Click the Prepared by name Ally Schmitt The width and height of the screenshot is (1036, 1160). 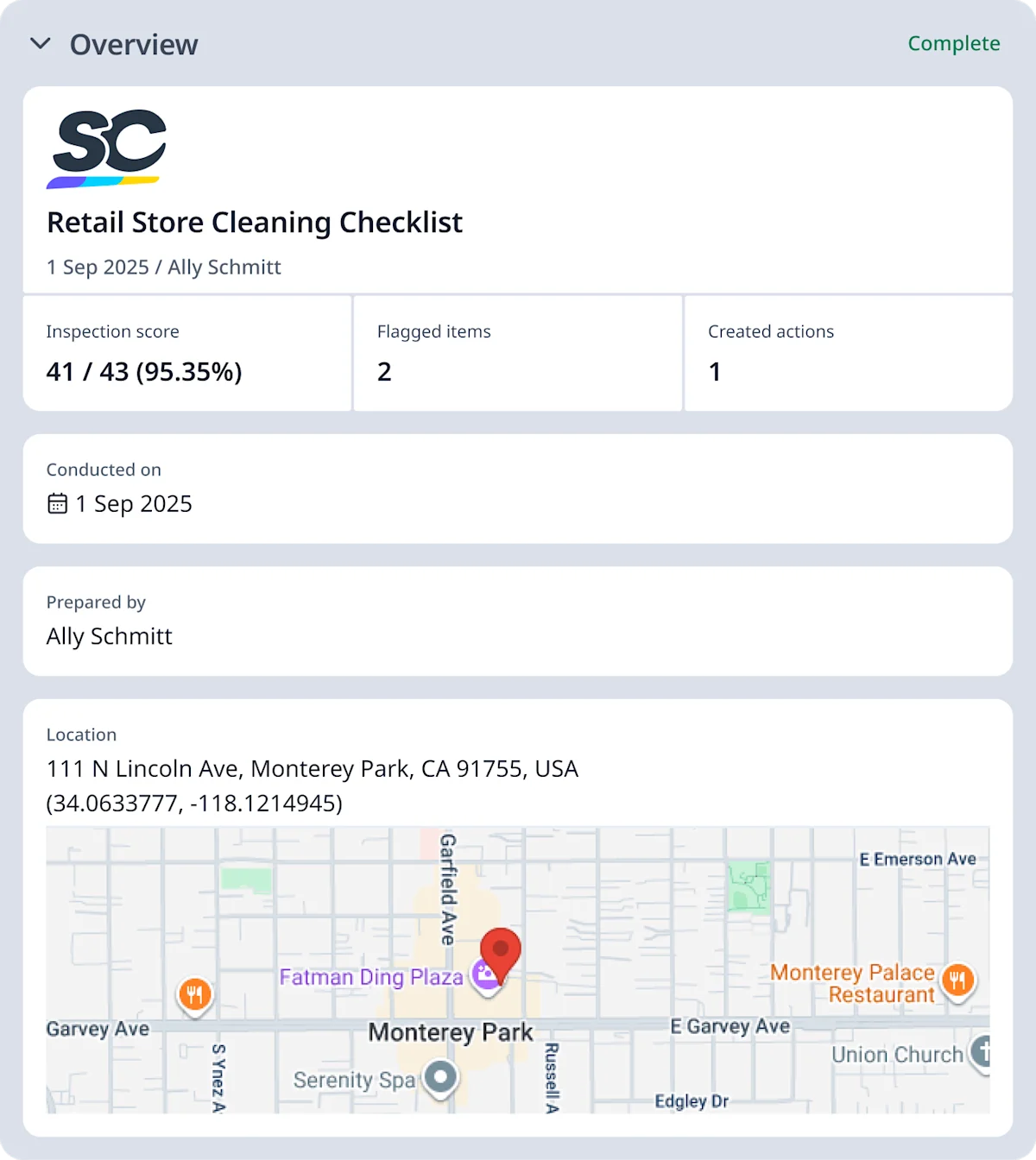tap(109, 636)
